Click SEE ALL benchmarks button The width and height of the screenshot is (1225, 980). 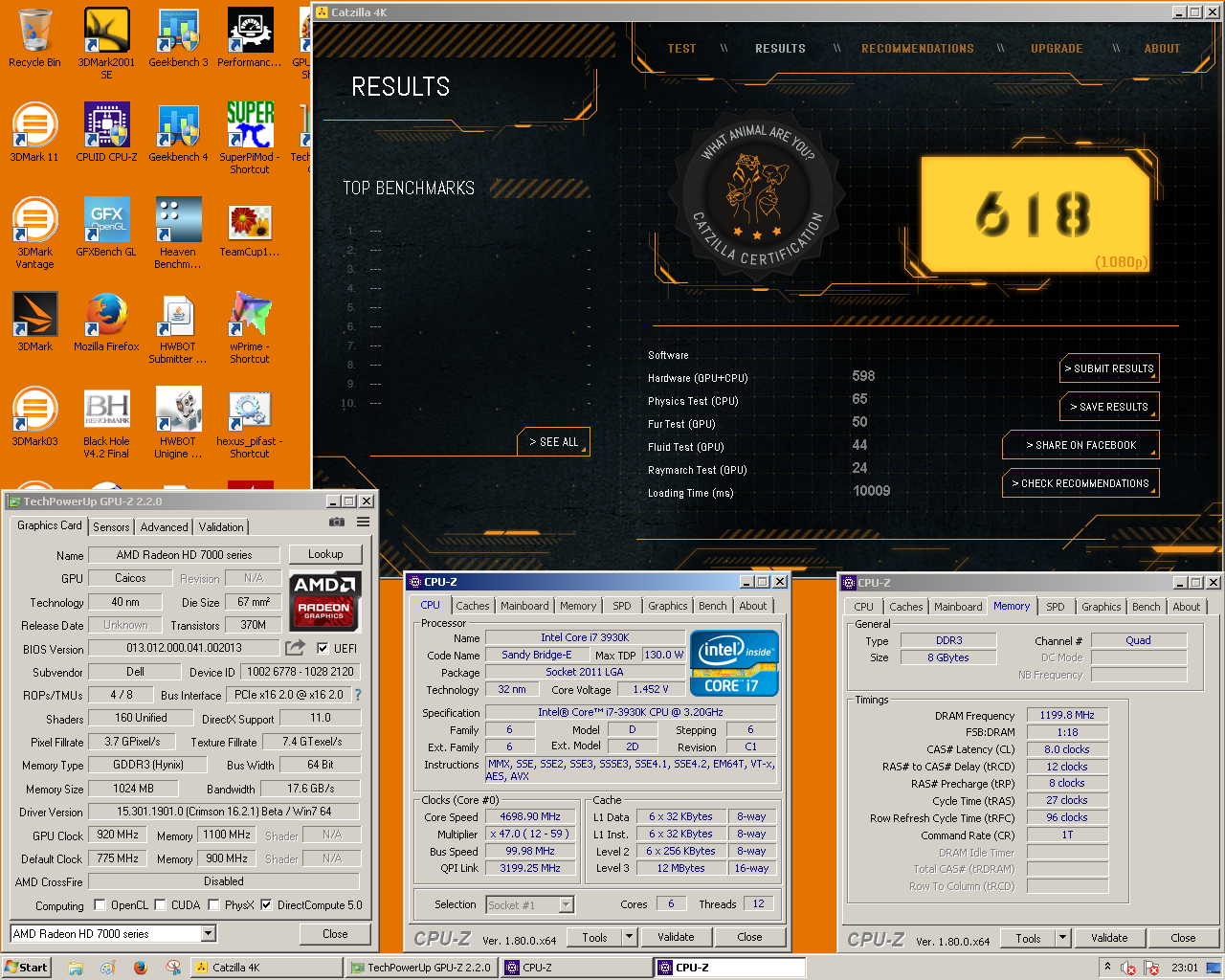[x=554, y=442]
